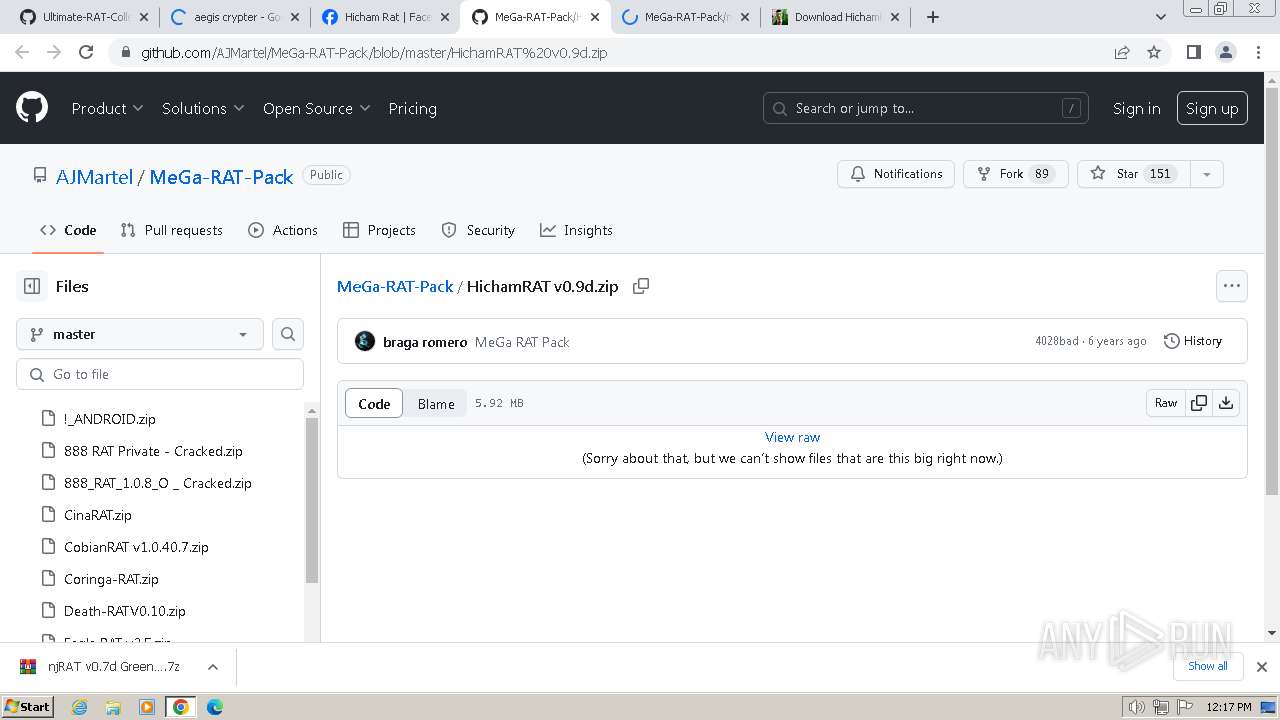Screen dimensions: 1280x720
Task: Open the GitHub logo home link
Action: 32,108
